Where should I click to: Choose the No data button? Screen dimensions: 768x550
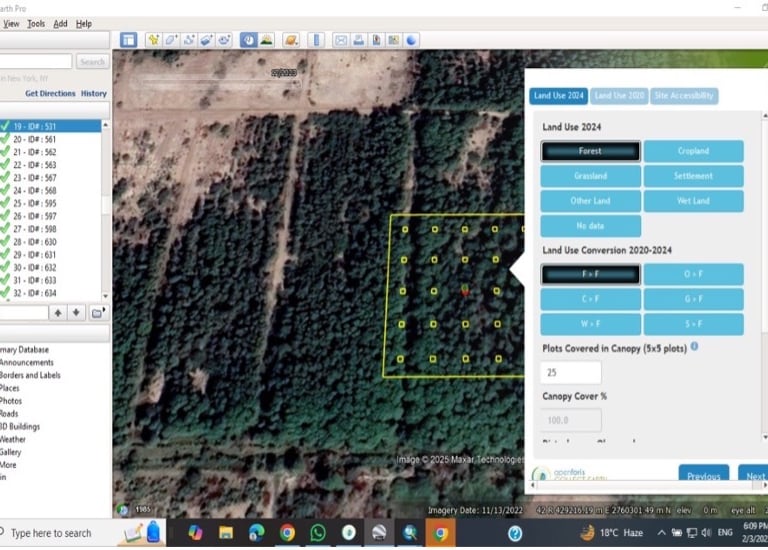pyautogui.click(x=590, y=226)
